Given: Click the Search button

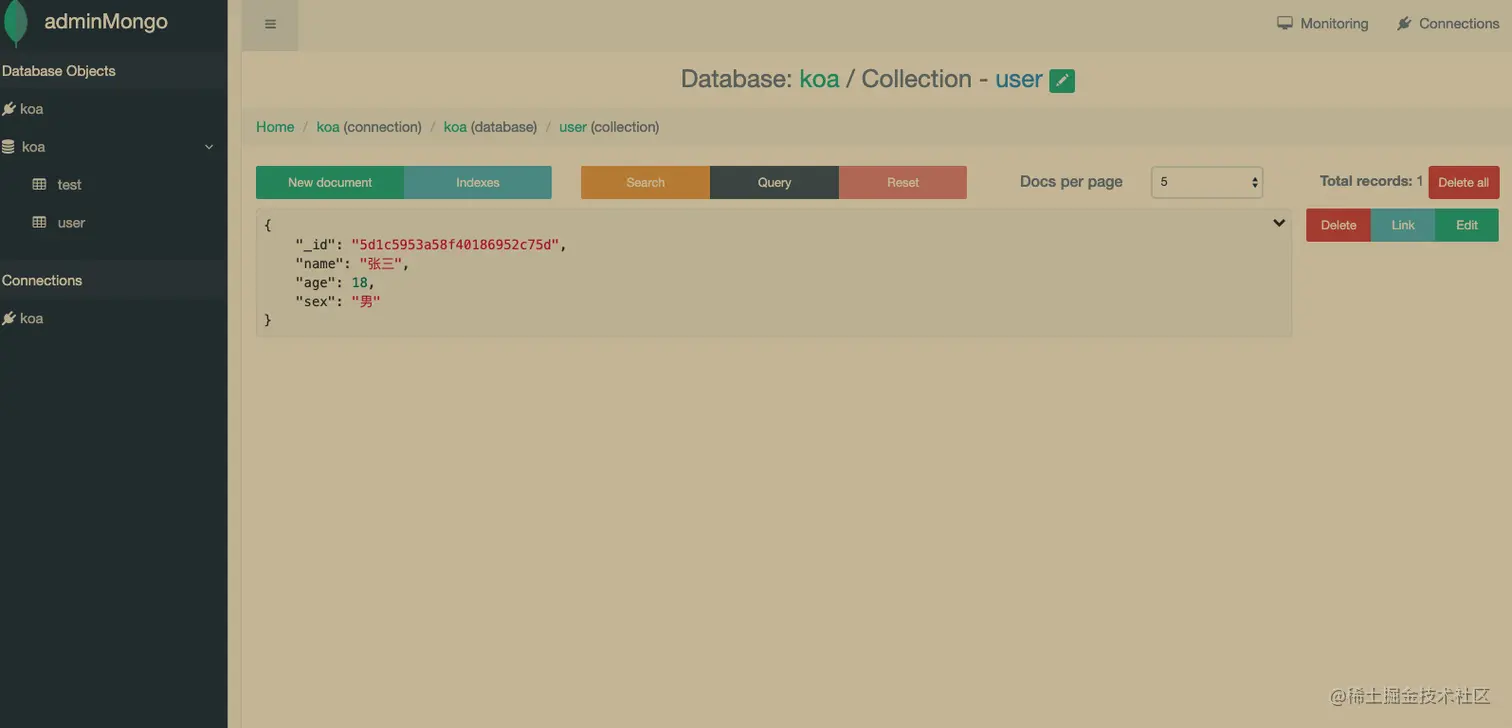Looking at the screenshot, I should click(645, 182).
